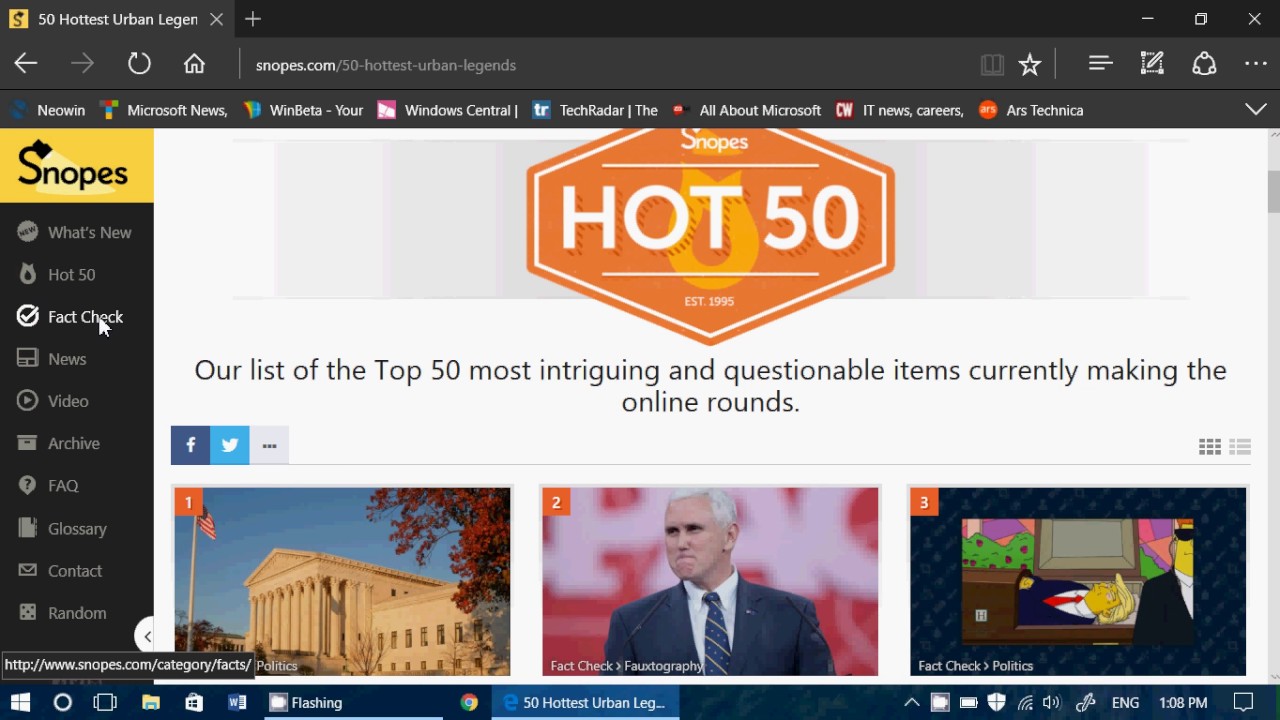This screenshot has height=720, width=1280.
Task: Add page to favorites with star icon
Action: pyautogui.click(x=1030, y=65)
